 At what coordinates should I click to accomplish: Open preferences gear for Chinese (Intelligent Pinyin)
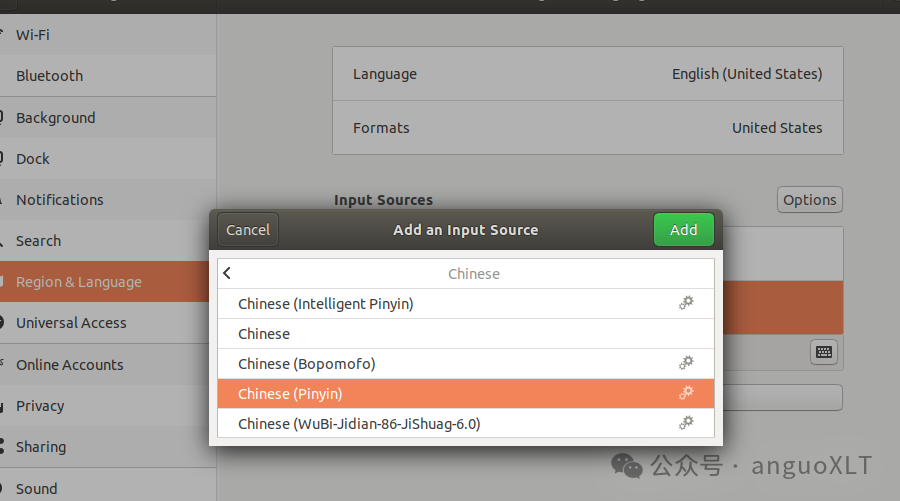coord(686,303)
